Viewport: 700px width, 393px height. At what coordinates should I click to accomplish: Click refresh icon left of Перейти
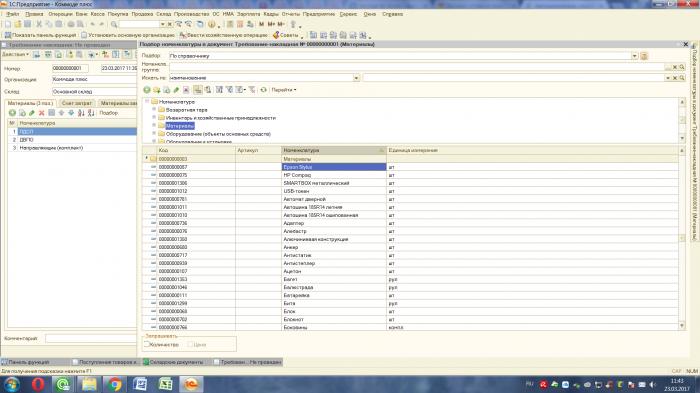coord(263,90)
